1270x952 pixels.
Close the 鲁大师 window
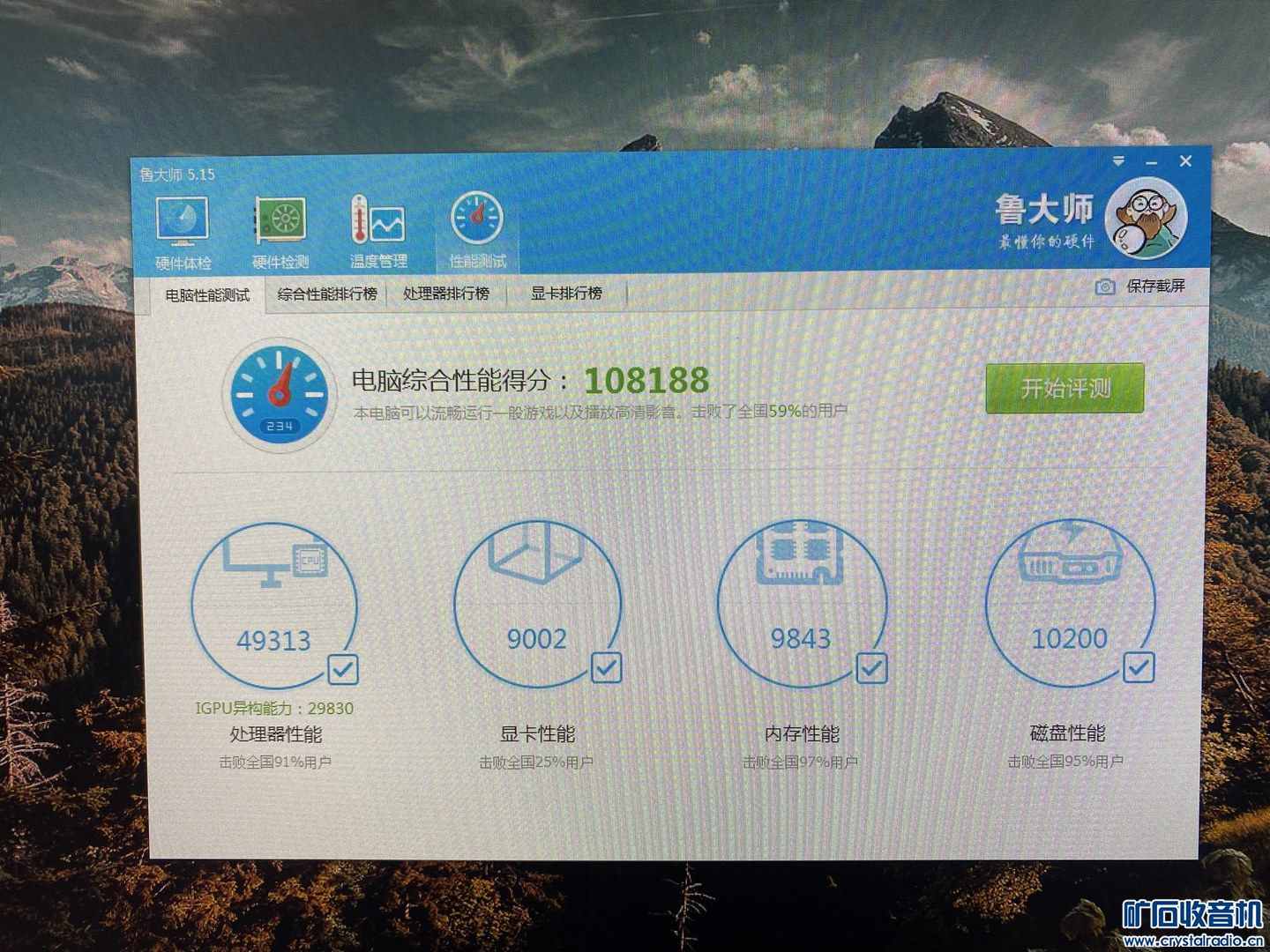click(x=1185, y=161)
